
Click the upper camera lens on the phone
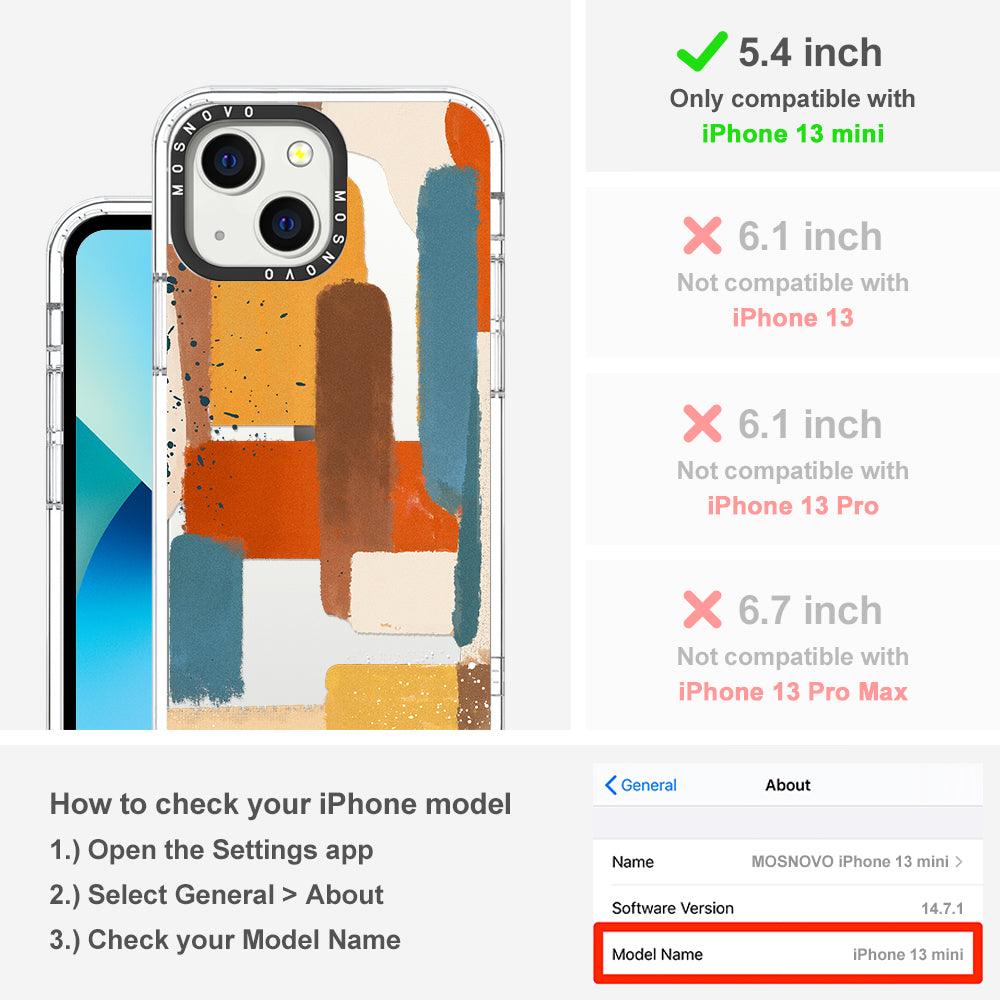point(229,161)
